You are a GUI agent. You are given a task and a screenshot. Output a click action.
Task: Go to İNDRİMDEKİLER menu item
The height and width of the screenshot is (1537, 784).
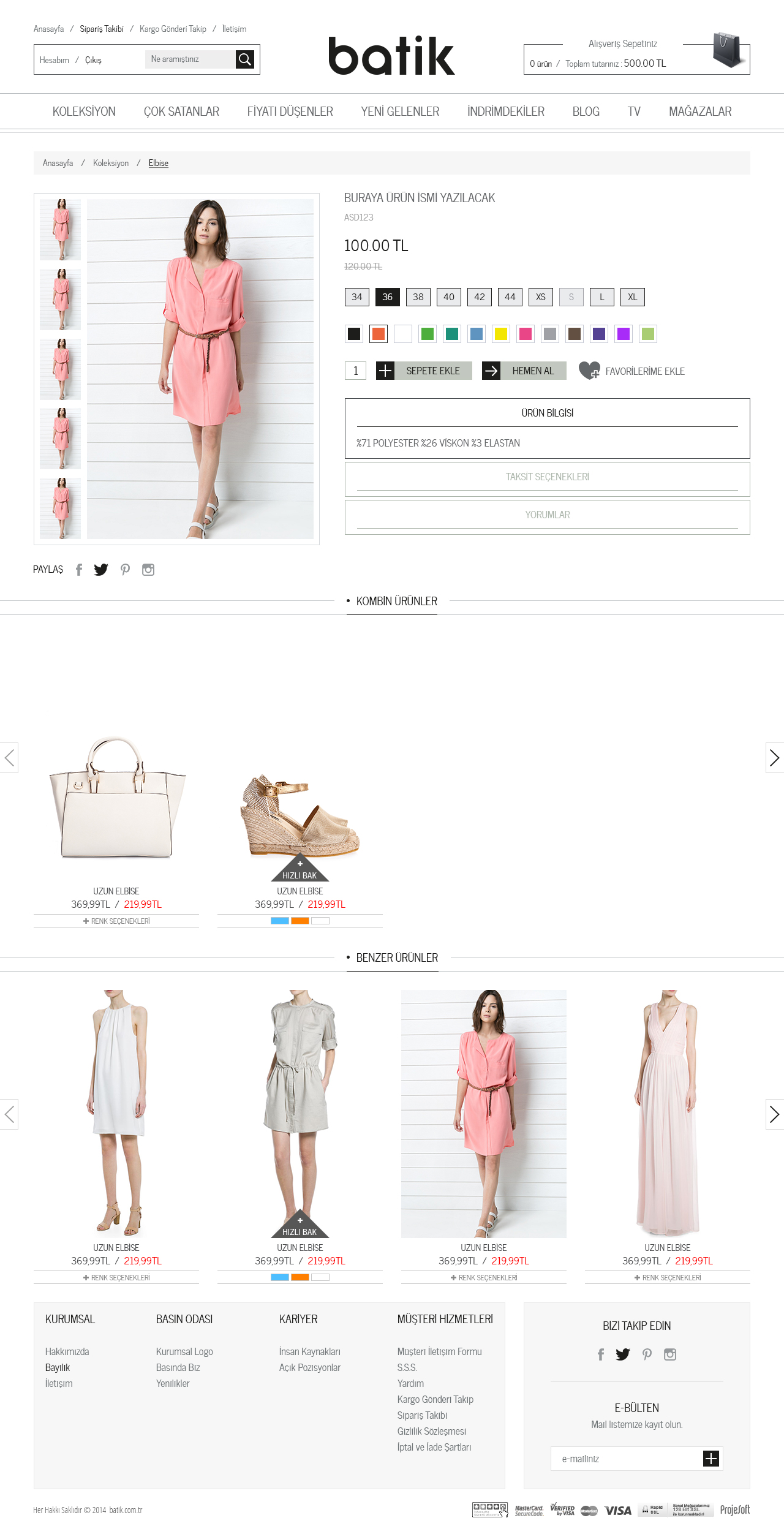coord(506,111)
